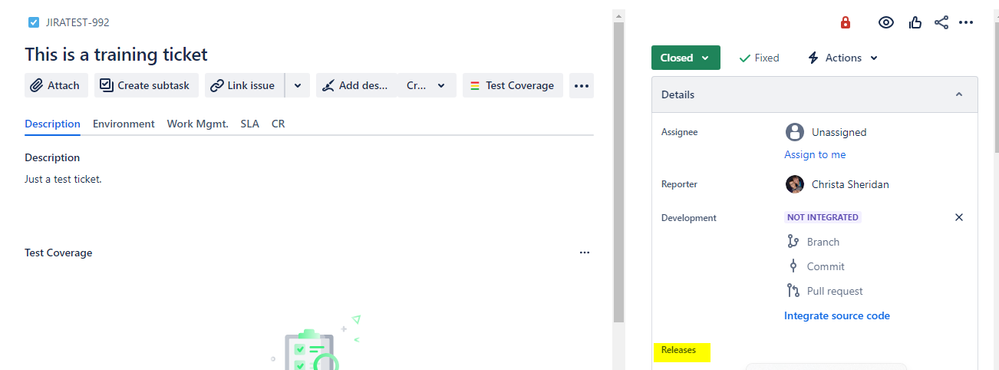The image size is (999, 370).
Task: Switch to the Environment tab
Action: point(124,124)
